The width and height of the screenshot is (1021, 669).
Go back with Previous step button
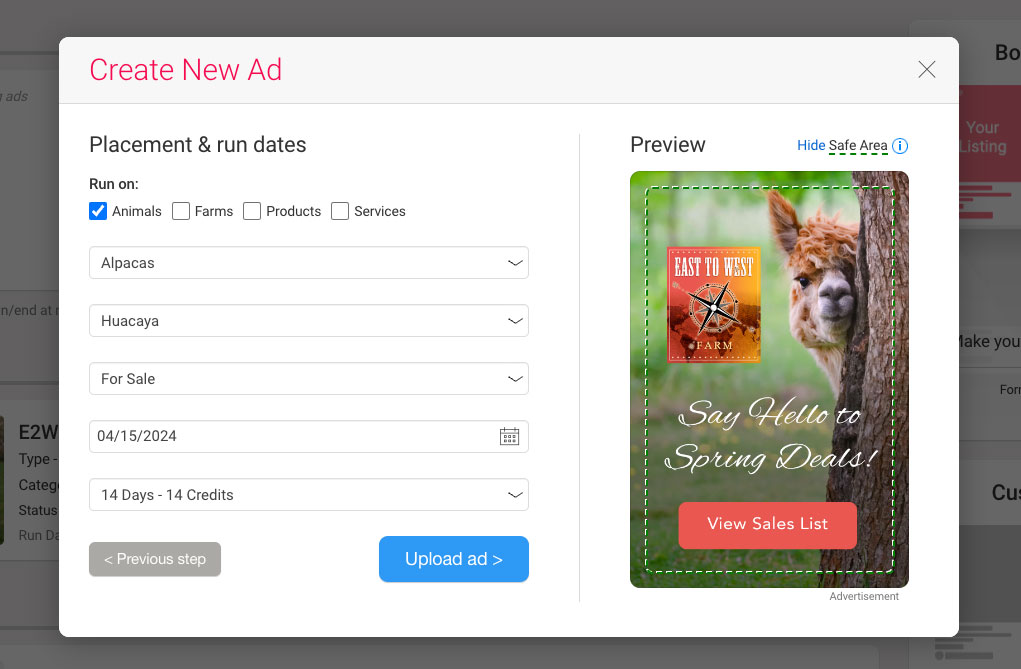pyautogui.click(x=155, y=559)
